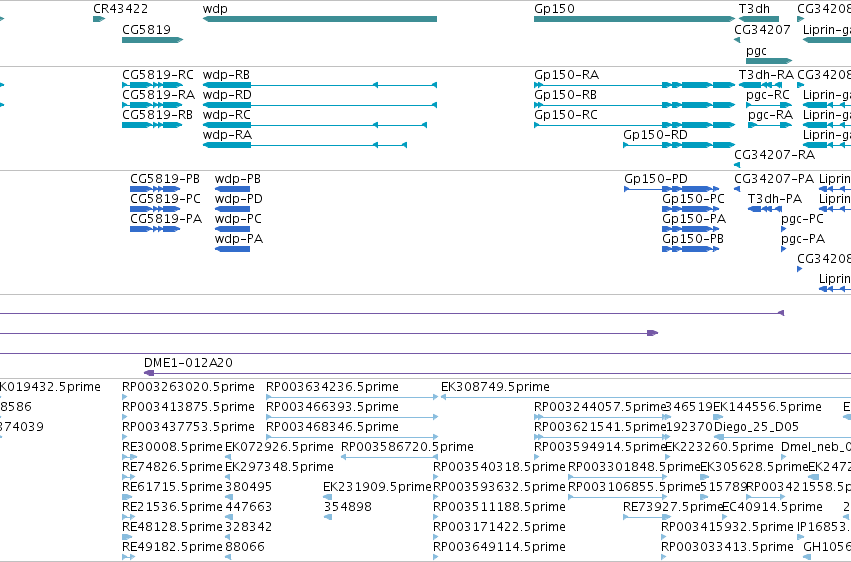This screenshot has height=562, width=851.
Task: Click EST RE49182.5prime
Action: click(x=173, y=547)
